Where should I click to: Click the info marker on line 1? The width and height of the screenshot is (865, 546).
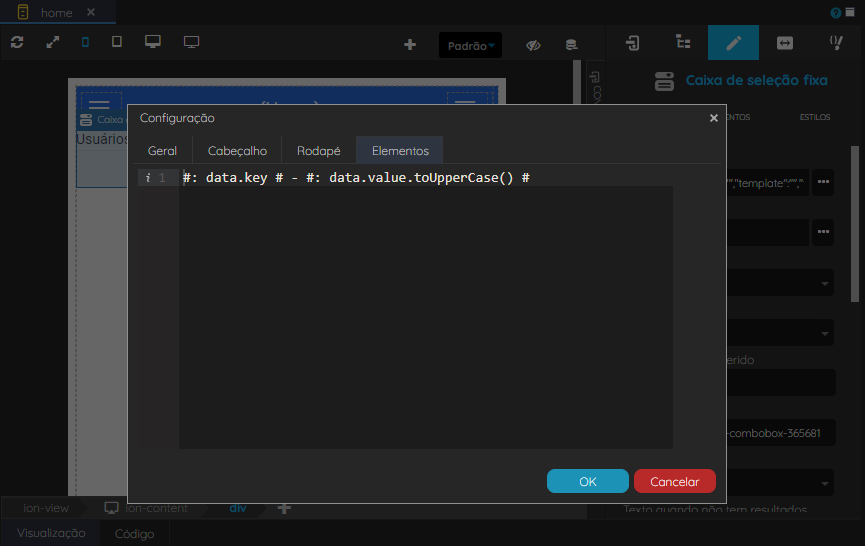point(148,178)
